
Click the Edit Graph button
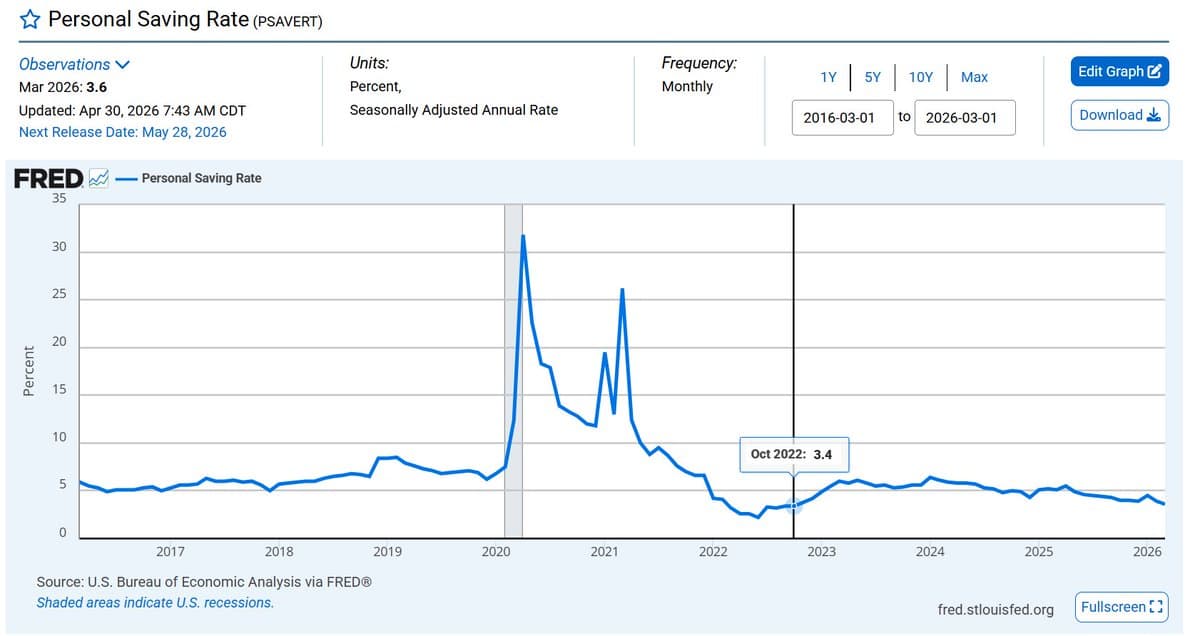[1119, 71]
